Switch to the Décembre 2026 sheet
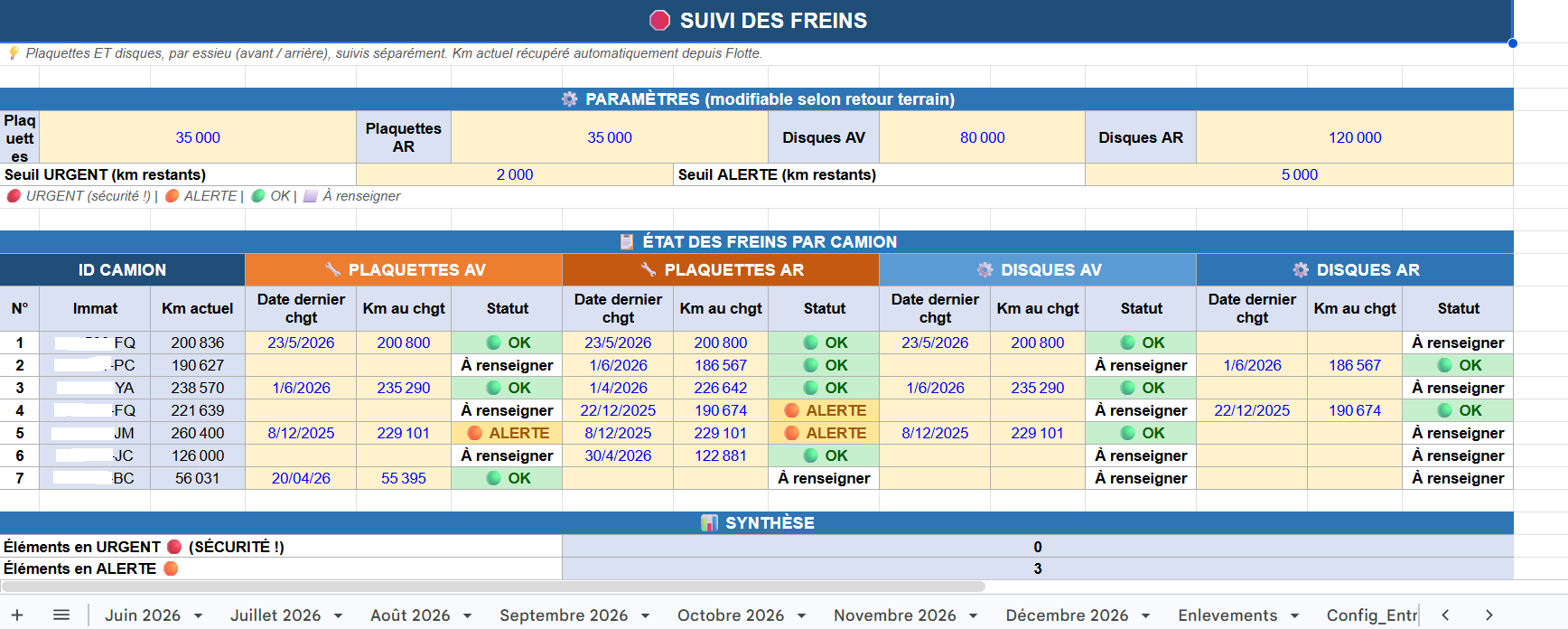The width and height of the screenshot is (1568, 629). 1067,615
